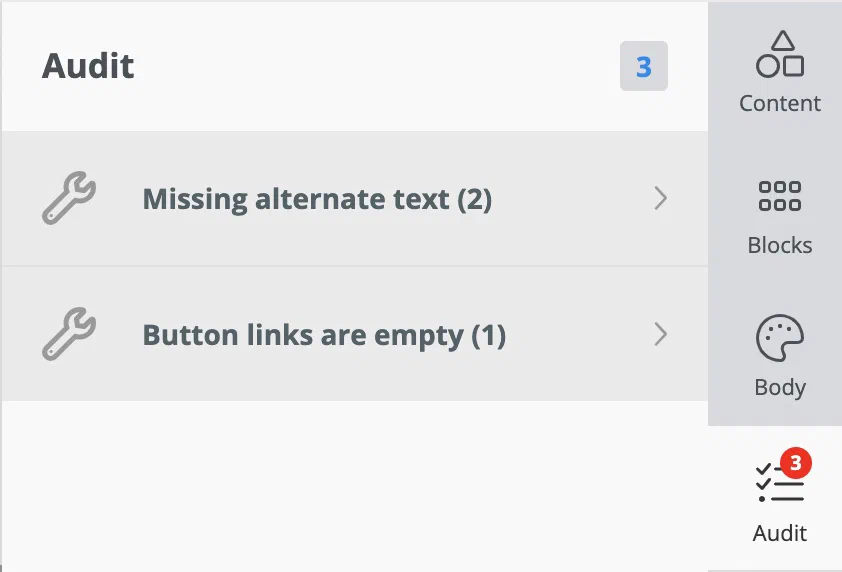Click the wrench icon beside Missing alternate text
Image resolution: width=842 pixels, height=572 pixels.
69,199
